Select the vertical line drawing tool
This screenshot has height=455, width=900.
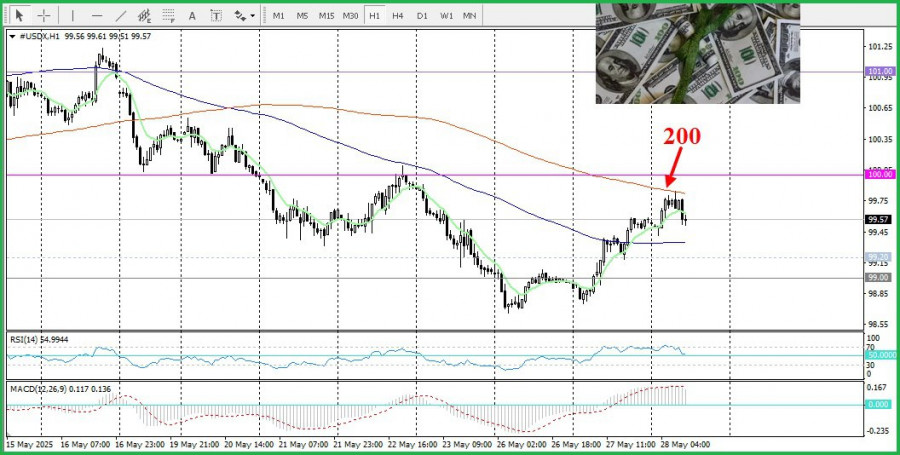(72, 15)
